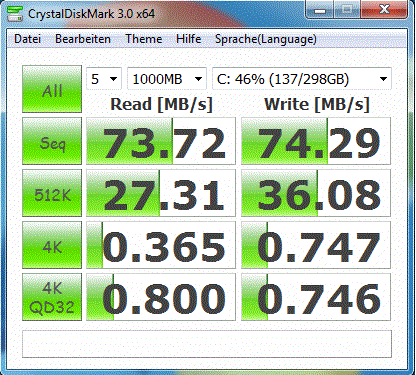This screenshot has width=416, height=375.
Task: Start the Seq benchmark test
Action: pos(52,141)
